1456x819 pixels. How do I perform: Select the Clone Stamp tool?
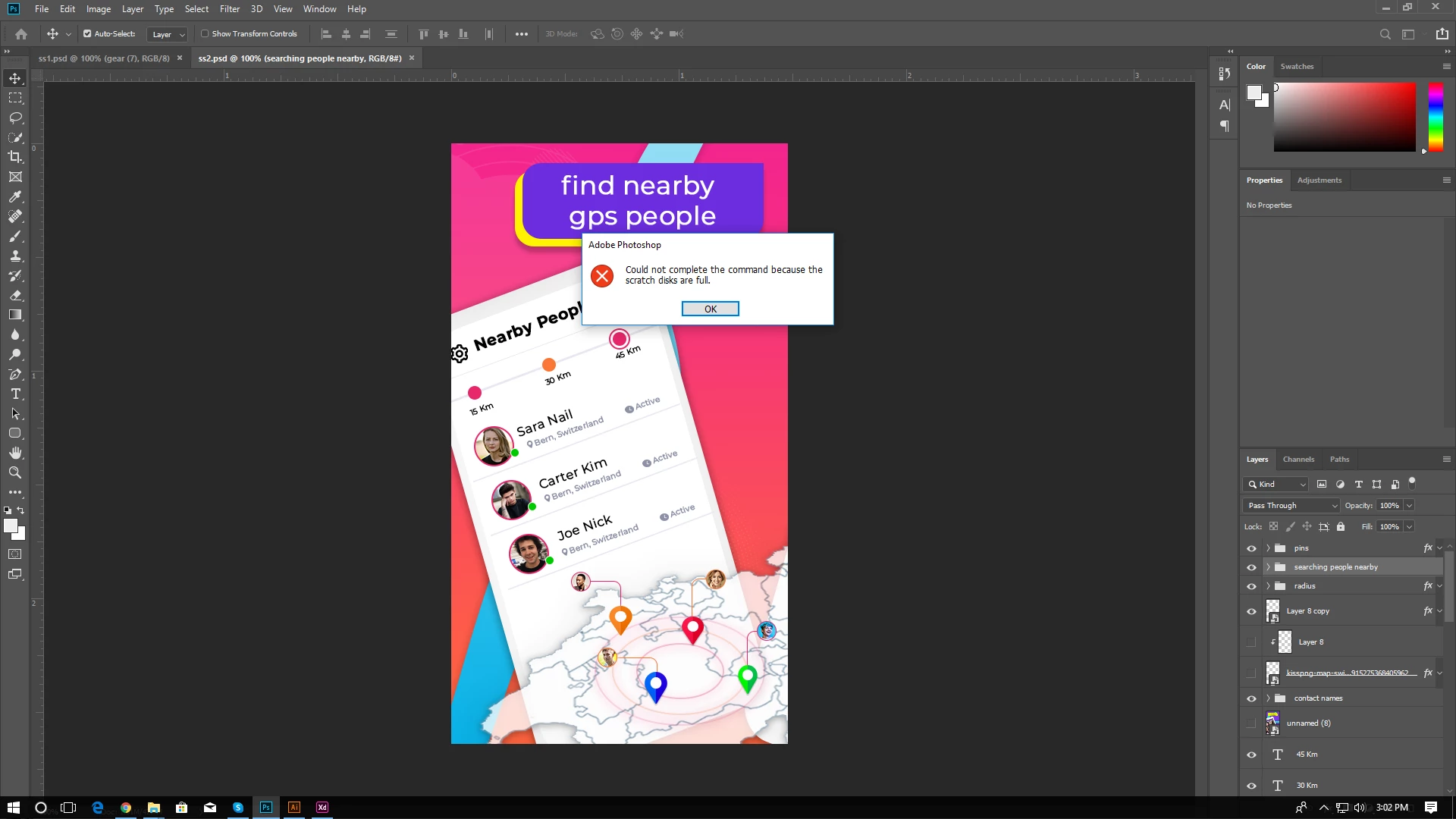15,256
